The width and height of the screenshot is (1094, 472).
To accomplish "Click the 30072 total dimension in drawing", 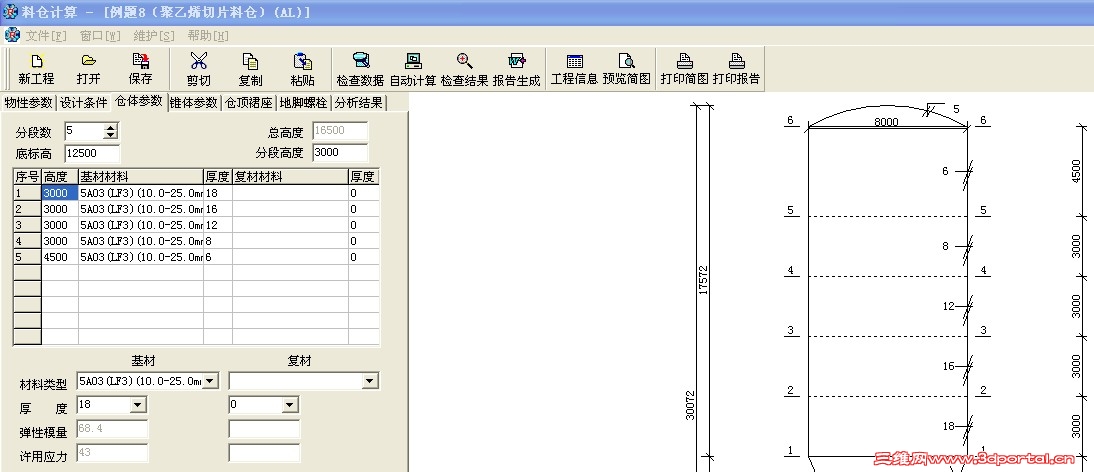I will (691, 404).
